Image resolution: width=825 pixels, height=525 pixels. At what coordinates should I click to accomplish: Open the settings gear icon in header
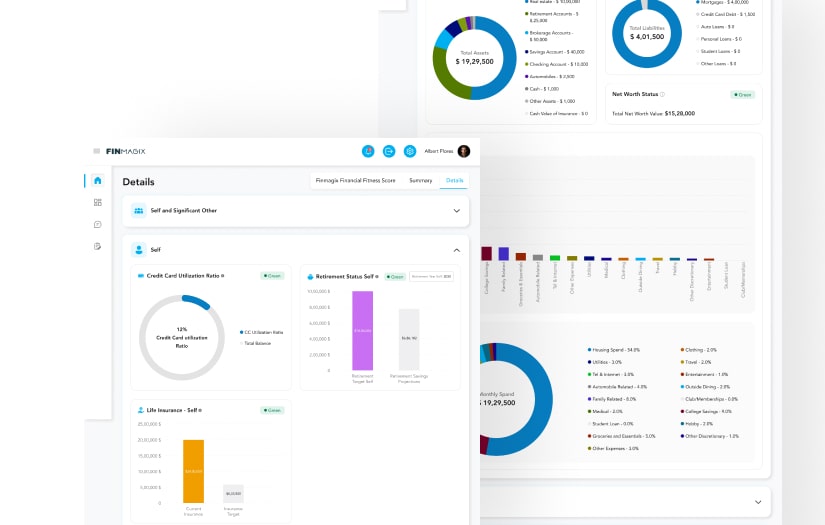(410, 151)
